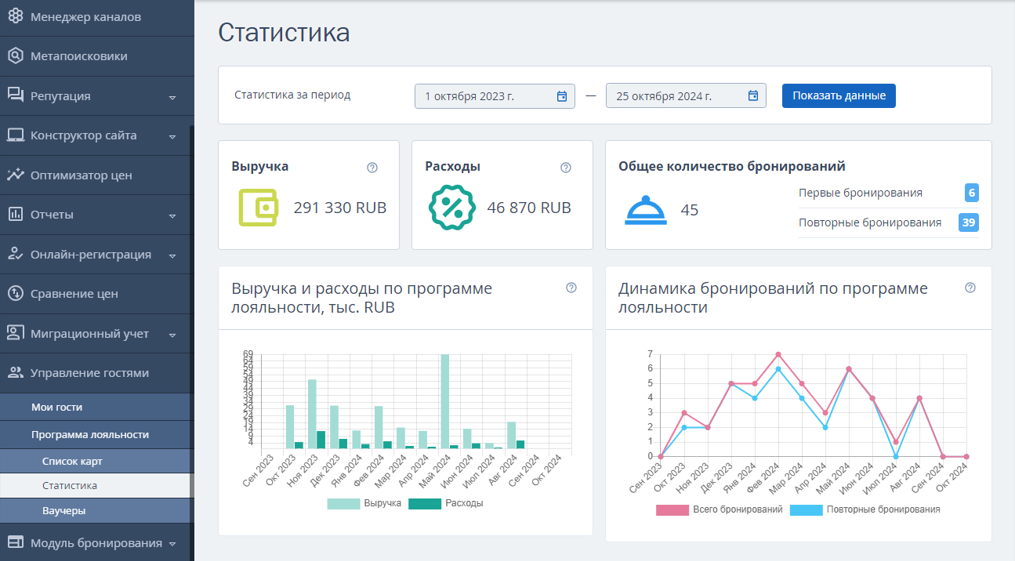This screenshot has width=1015, height=561.
Task: Click the first bookings count badge 6
Action: coord(971,193)
